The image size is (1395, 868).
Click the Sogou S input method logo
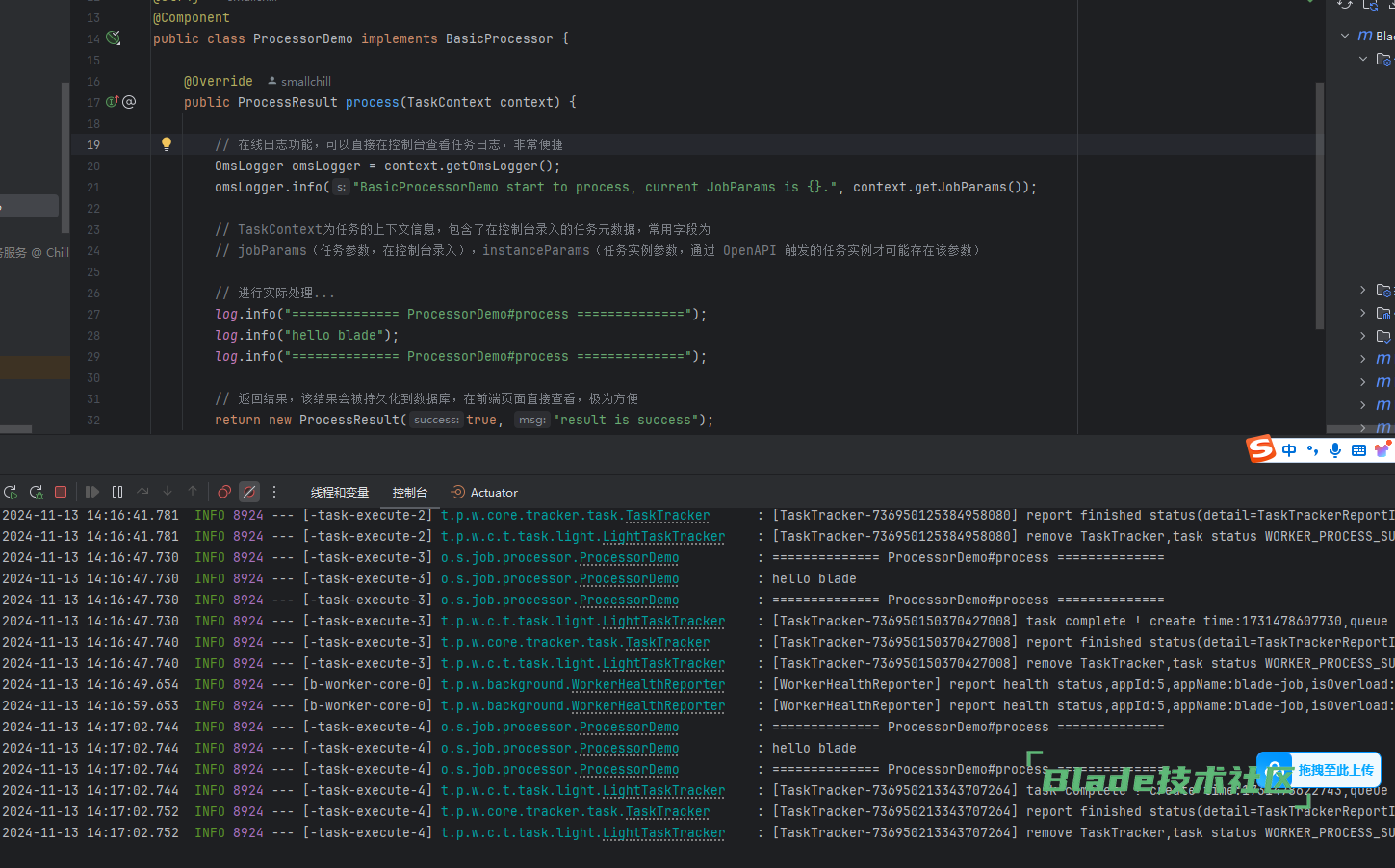click(1261, 449)
